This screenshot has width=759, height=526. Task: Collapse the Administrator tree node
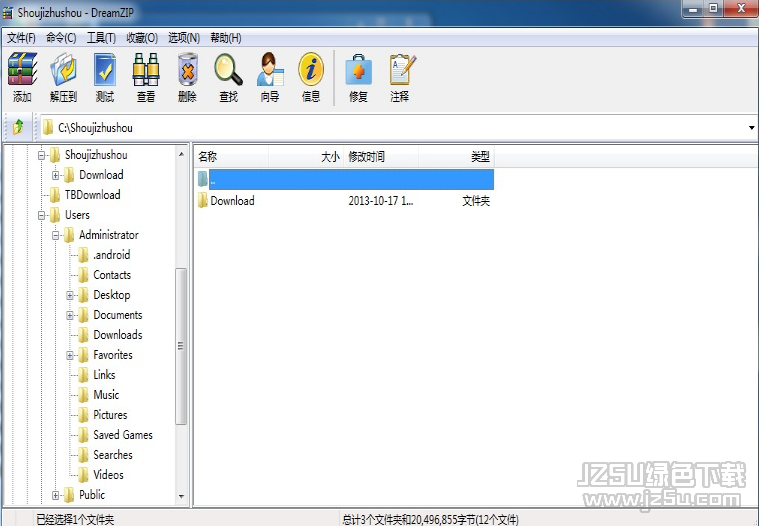click(x=56, y=235)
